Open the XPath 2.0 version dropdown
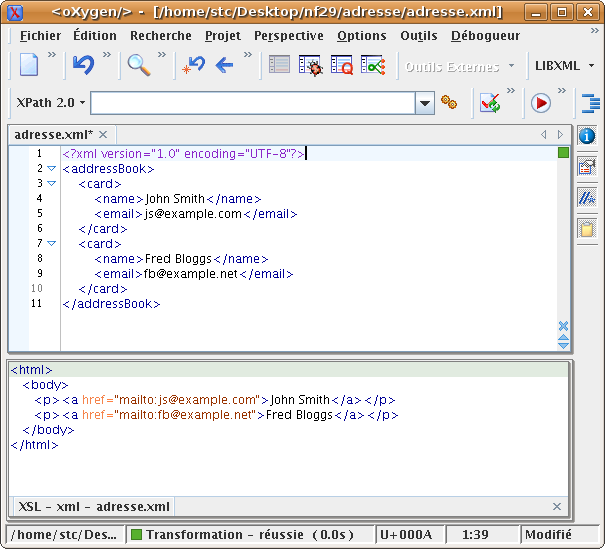Viewport: 605px width, 549px height. [51, 103]
